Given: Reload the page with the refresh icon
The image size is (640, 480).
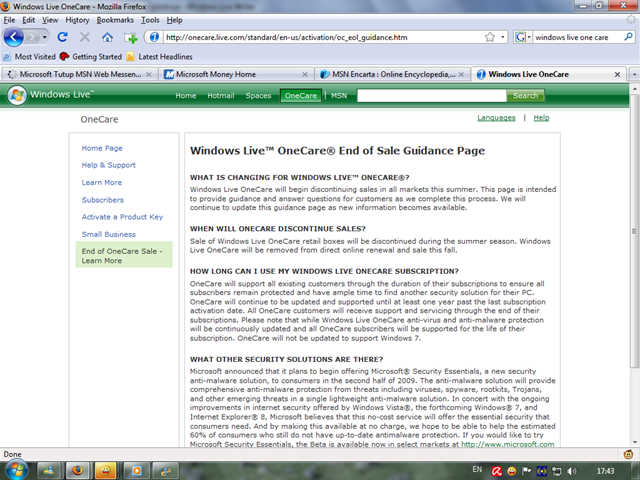Looking at the screenshot, I should pyautogui.click(x=62, y=37).
